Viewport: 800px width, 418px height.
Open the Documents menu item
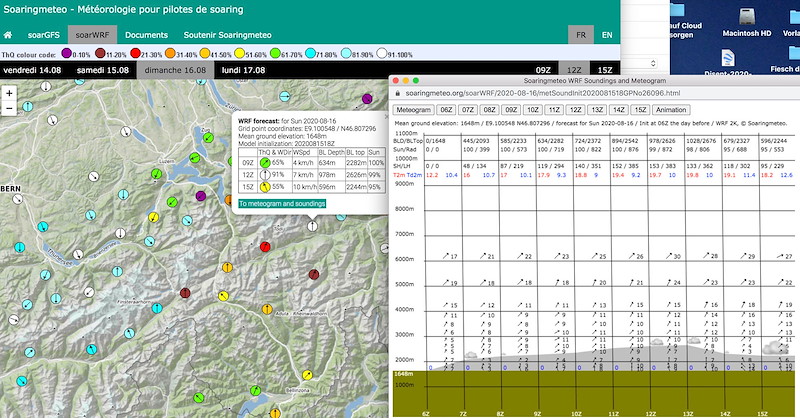coord(146,35)
